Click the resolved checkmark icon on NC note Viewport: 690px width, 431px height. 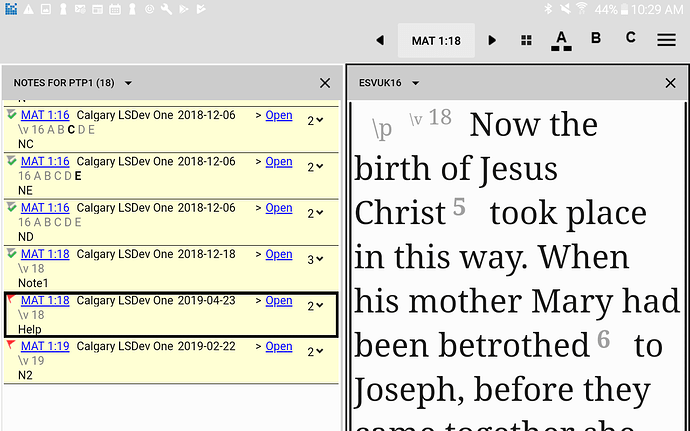pos(12,114)
